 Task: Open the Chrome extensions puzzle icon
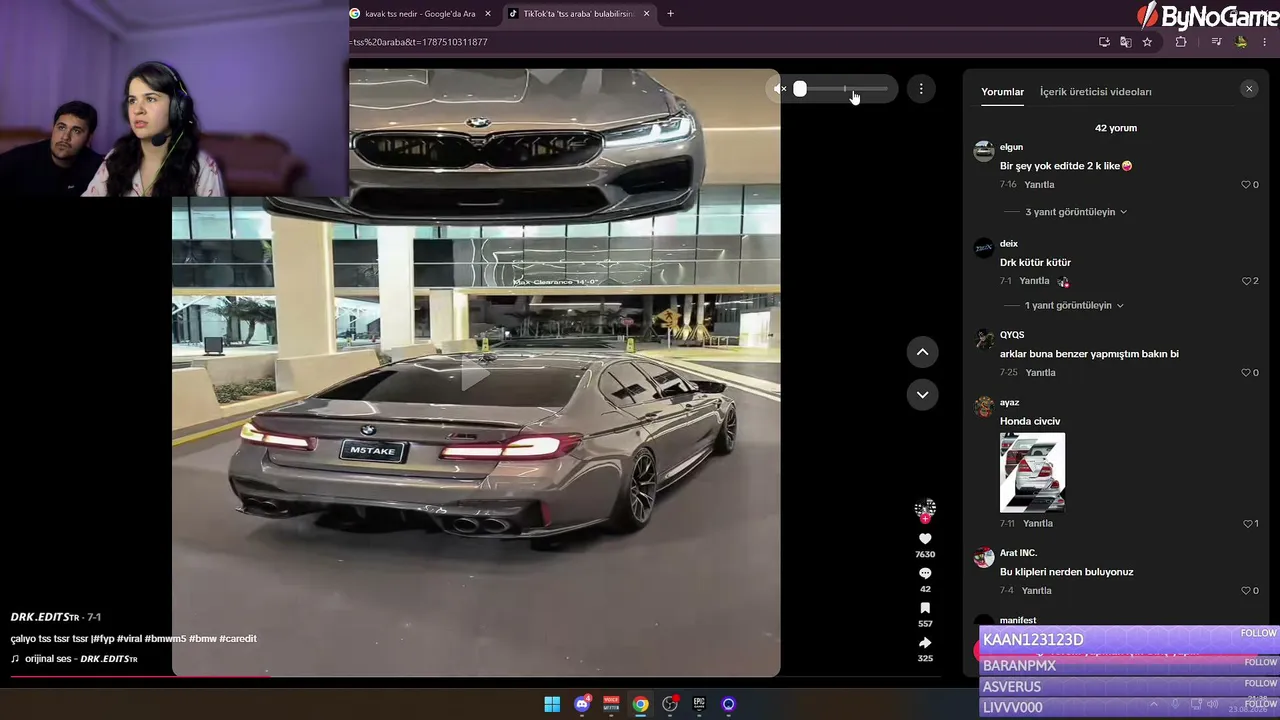1181,42
